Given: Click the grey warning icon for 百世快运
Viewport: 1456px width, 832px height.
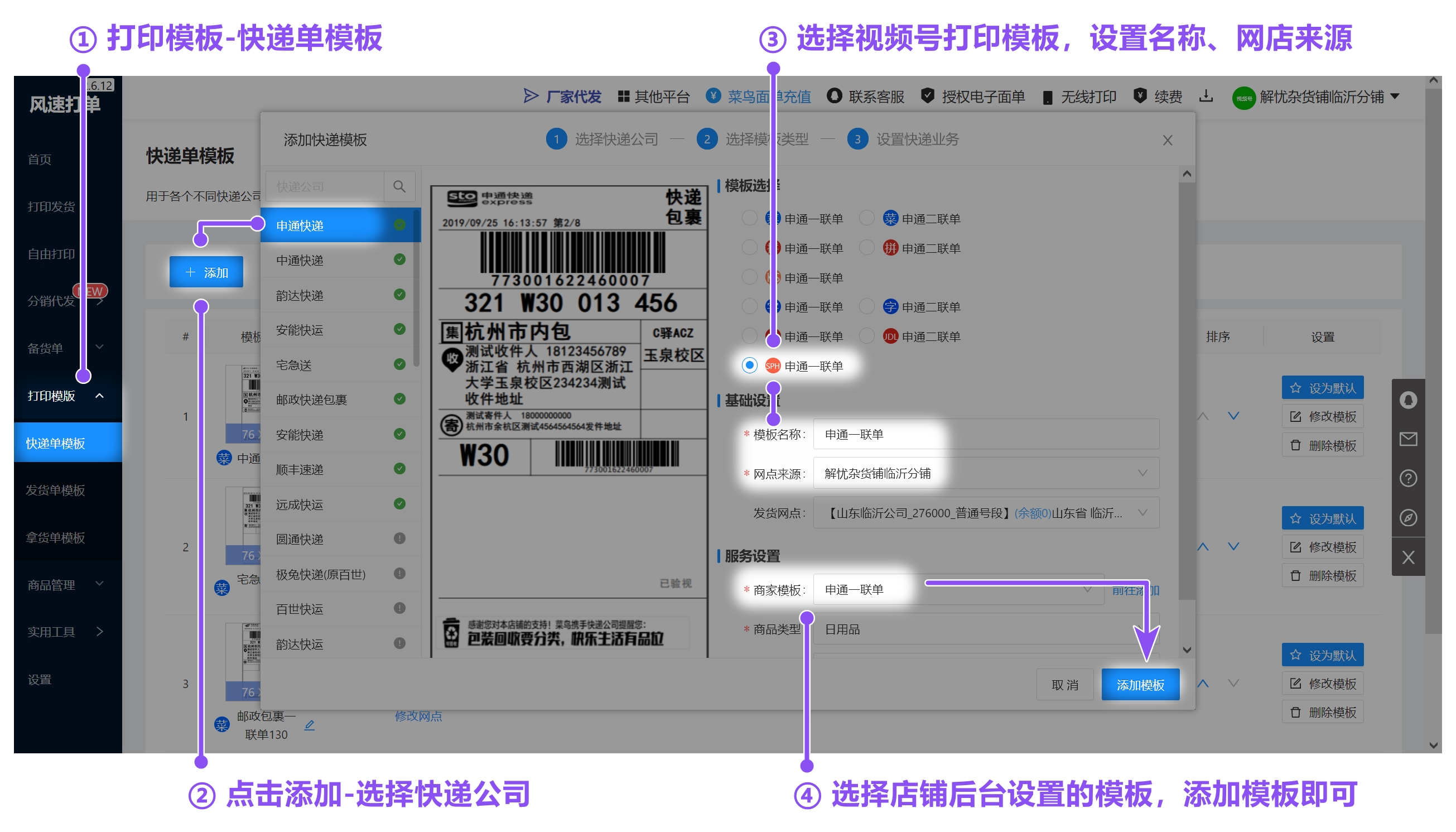Looking at the screenshot, I should [399, 608].
